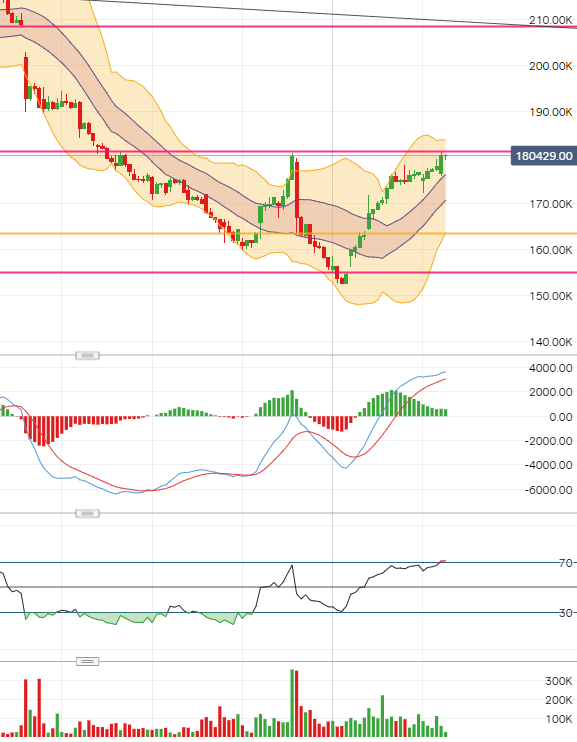Click the current price label 180429.00

point(544,156)
